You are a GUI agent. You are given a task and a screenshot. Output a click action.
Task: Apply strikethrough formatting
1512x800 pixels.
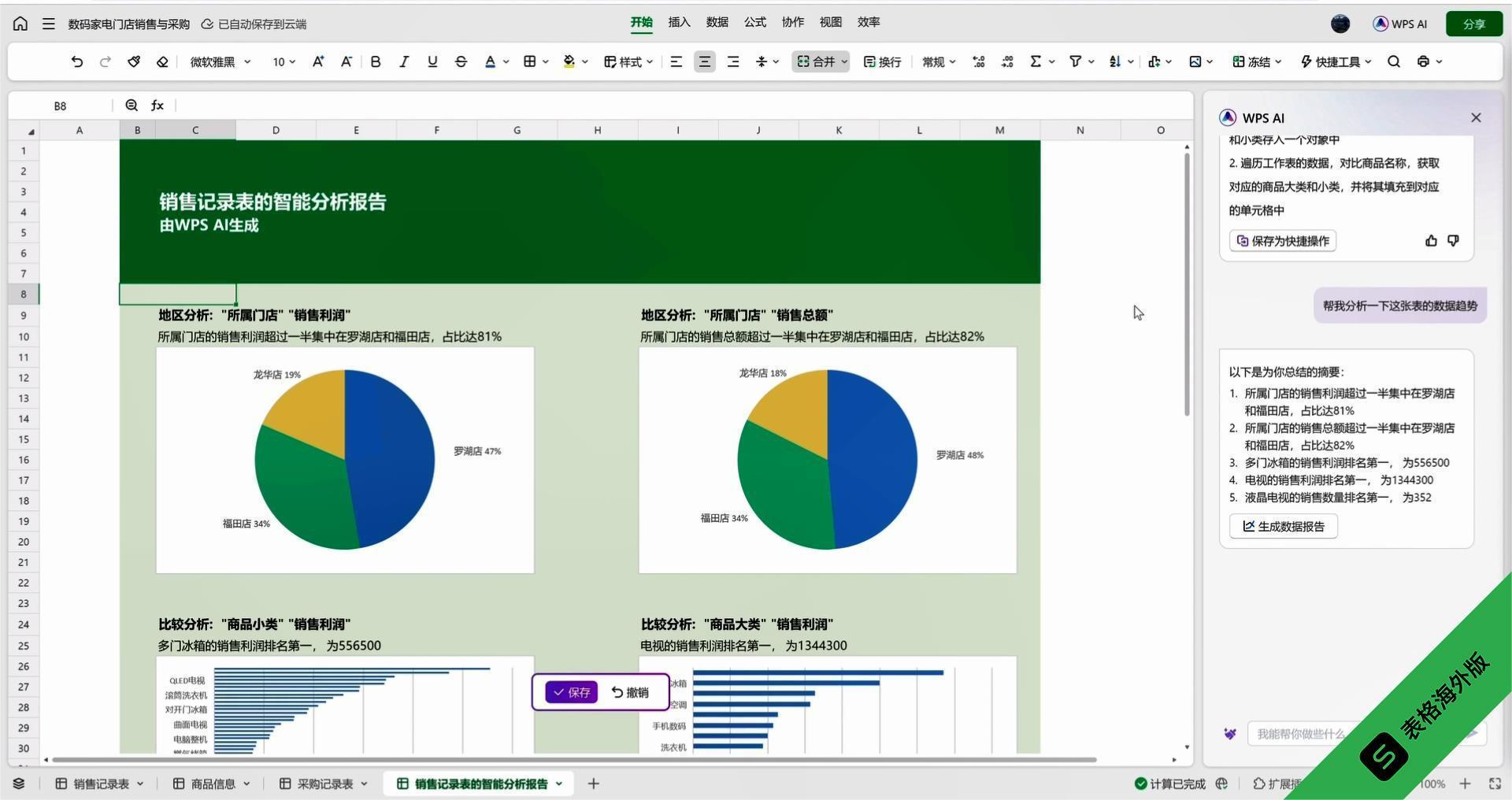pyautogui.click(x=461, y=61)
